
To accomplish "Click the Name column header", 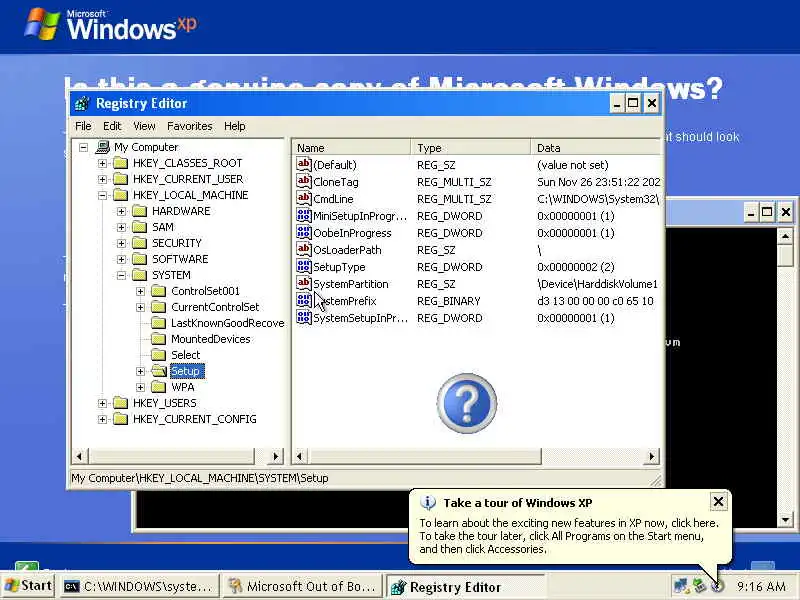I will 352,148.
